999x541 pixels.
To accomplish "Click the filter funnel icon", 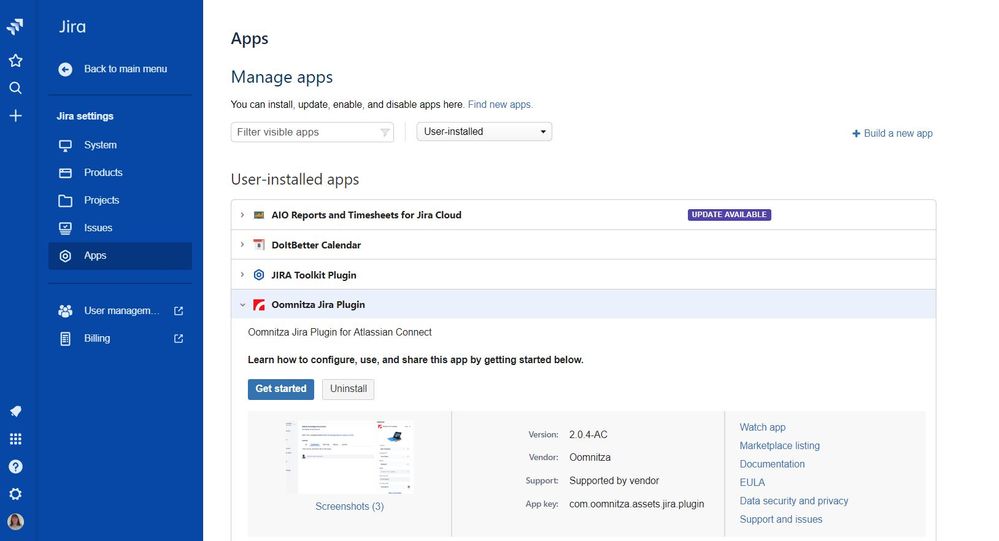I will pyautogui.click(x=385, y=133).
